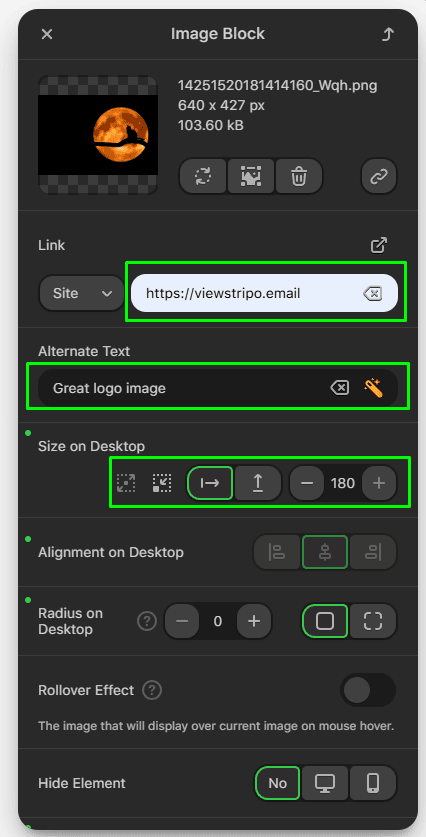
Task: Clear the link URL field
Action: (373, 293)
